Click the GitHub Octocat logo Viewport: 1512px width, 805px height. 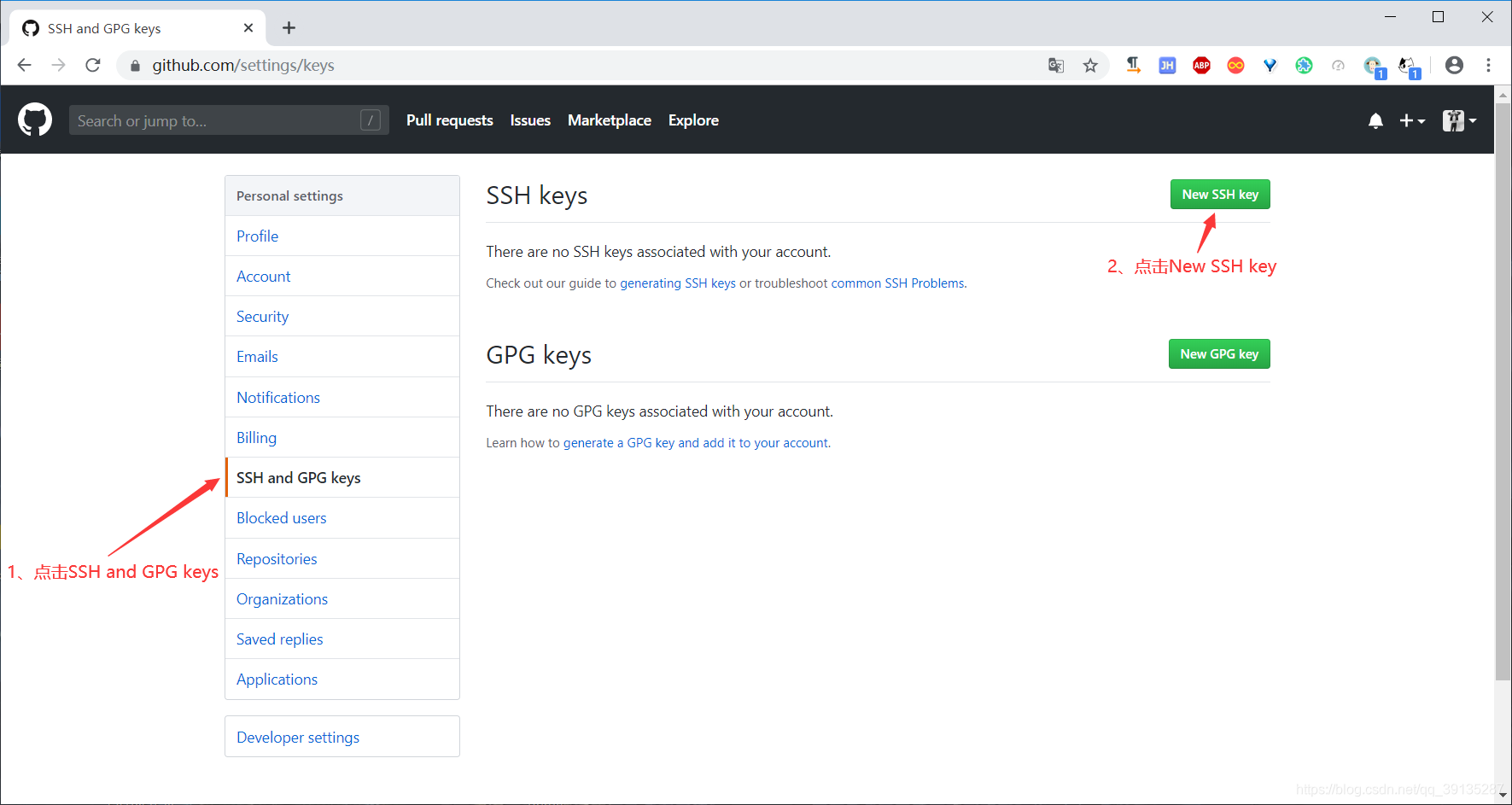(x=35, y=120)
